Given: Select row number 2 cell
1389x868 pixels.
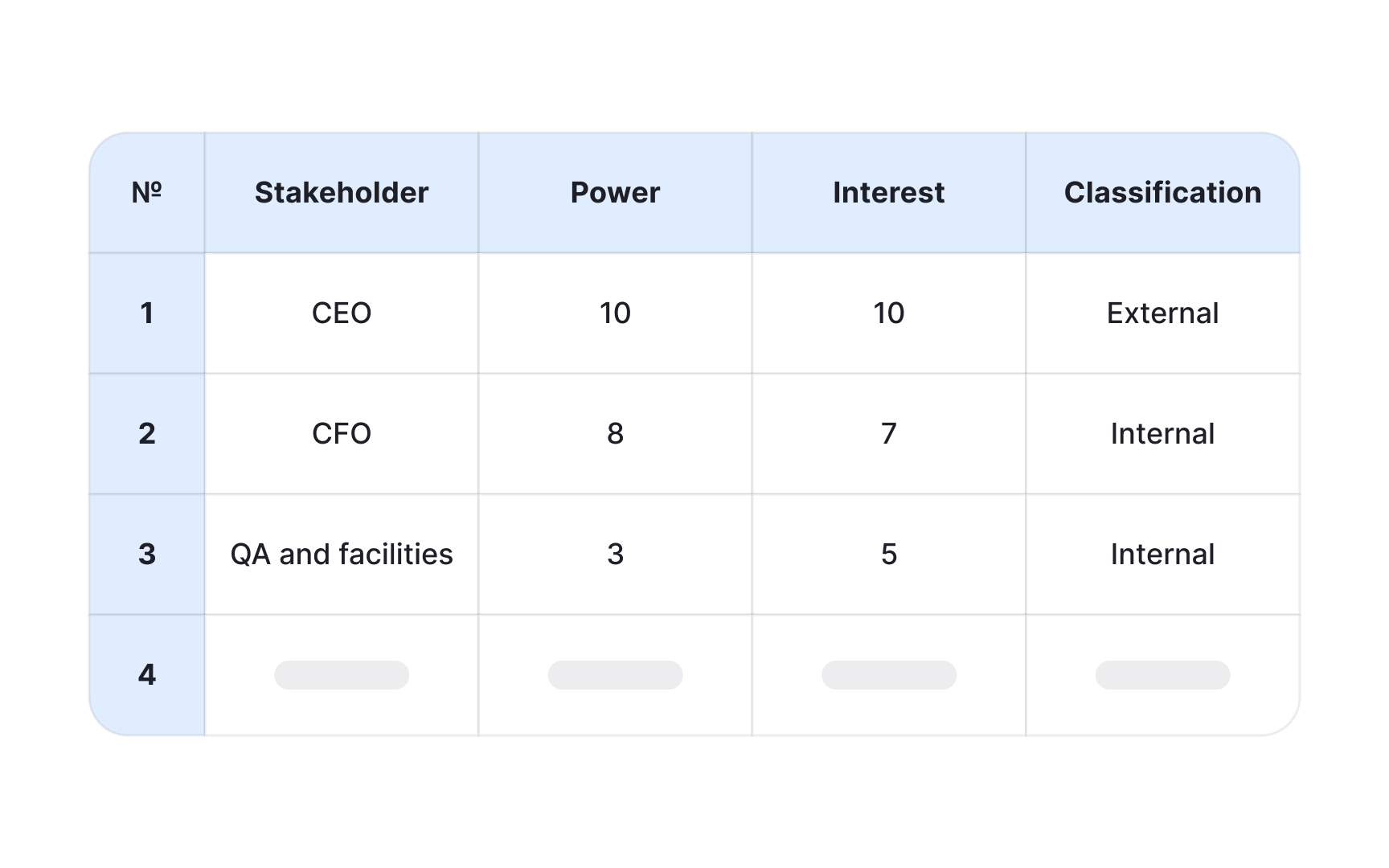Looking at the screenshot, I should click(x=146, y=434).
